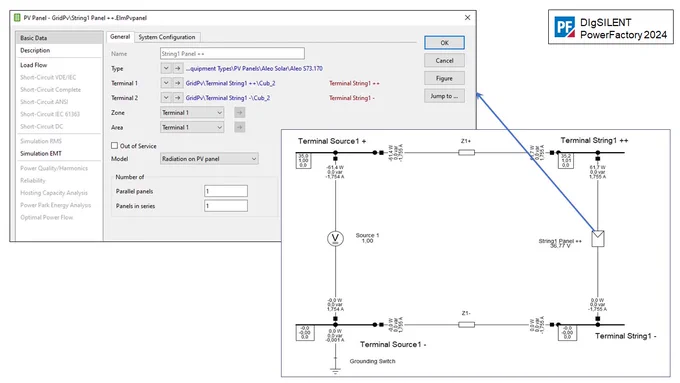Screen dimensions: 680x383
Task: Open the Model dropdown Radiation on PV panel
Action: click(209, 159)
